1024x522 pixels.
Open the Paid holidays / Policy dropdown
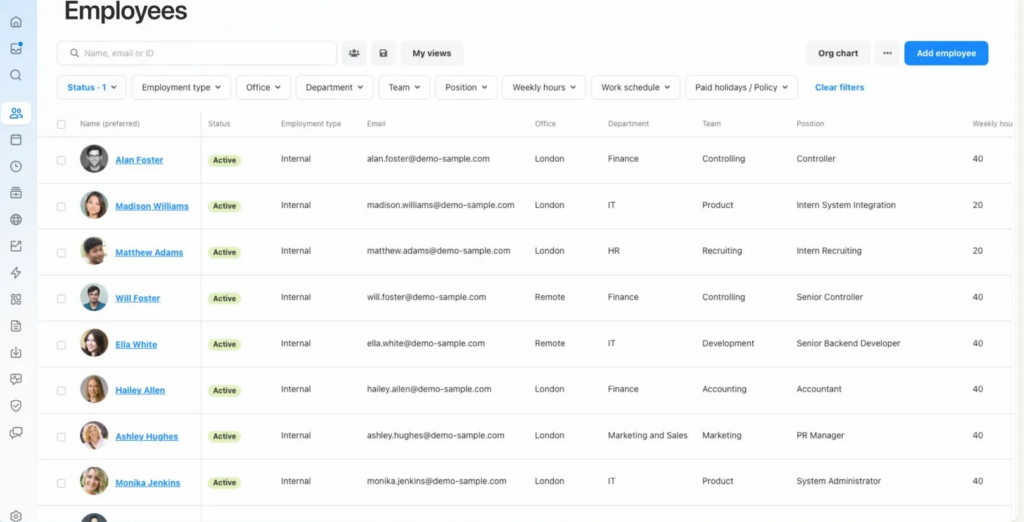[x=741, y=87]
